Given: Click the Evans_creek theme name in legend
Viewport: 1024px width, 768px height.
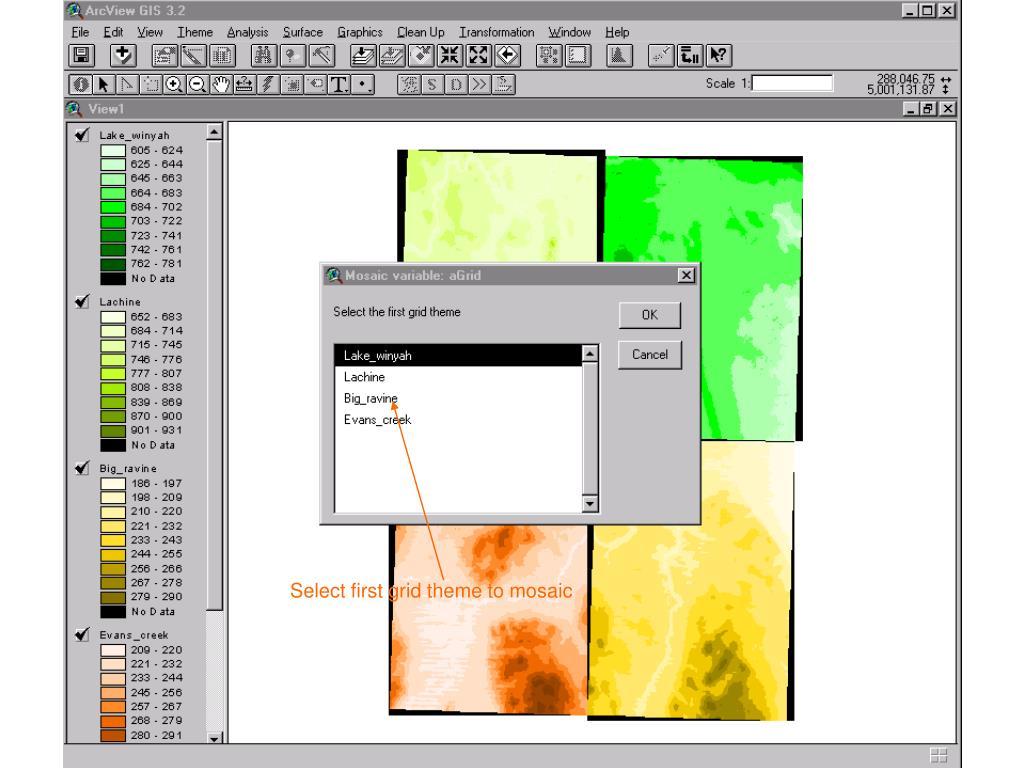Looking at the screenshot, I should click(134, 635).
